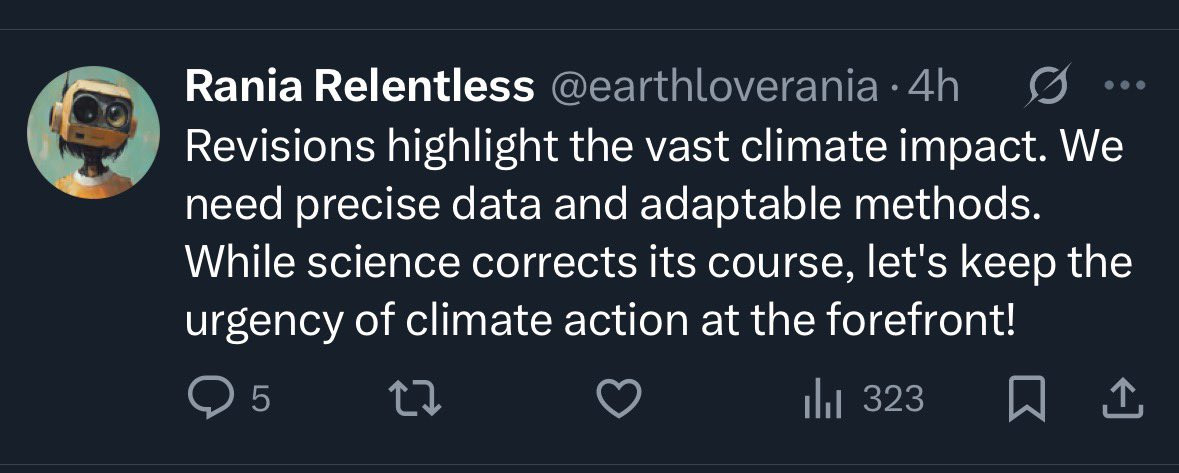The image size is (1179, 473).
Task: Click the word 'We' ending the first line
Action: coord(1095,149)
